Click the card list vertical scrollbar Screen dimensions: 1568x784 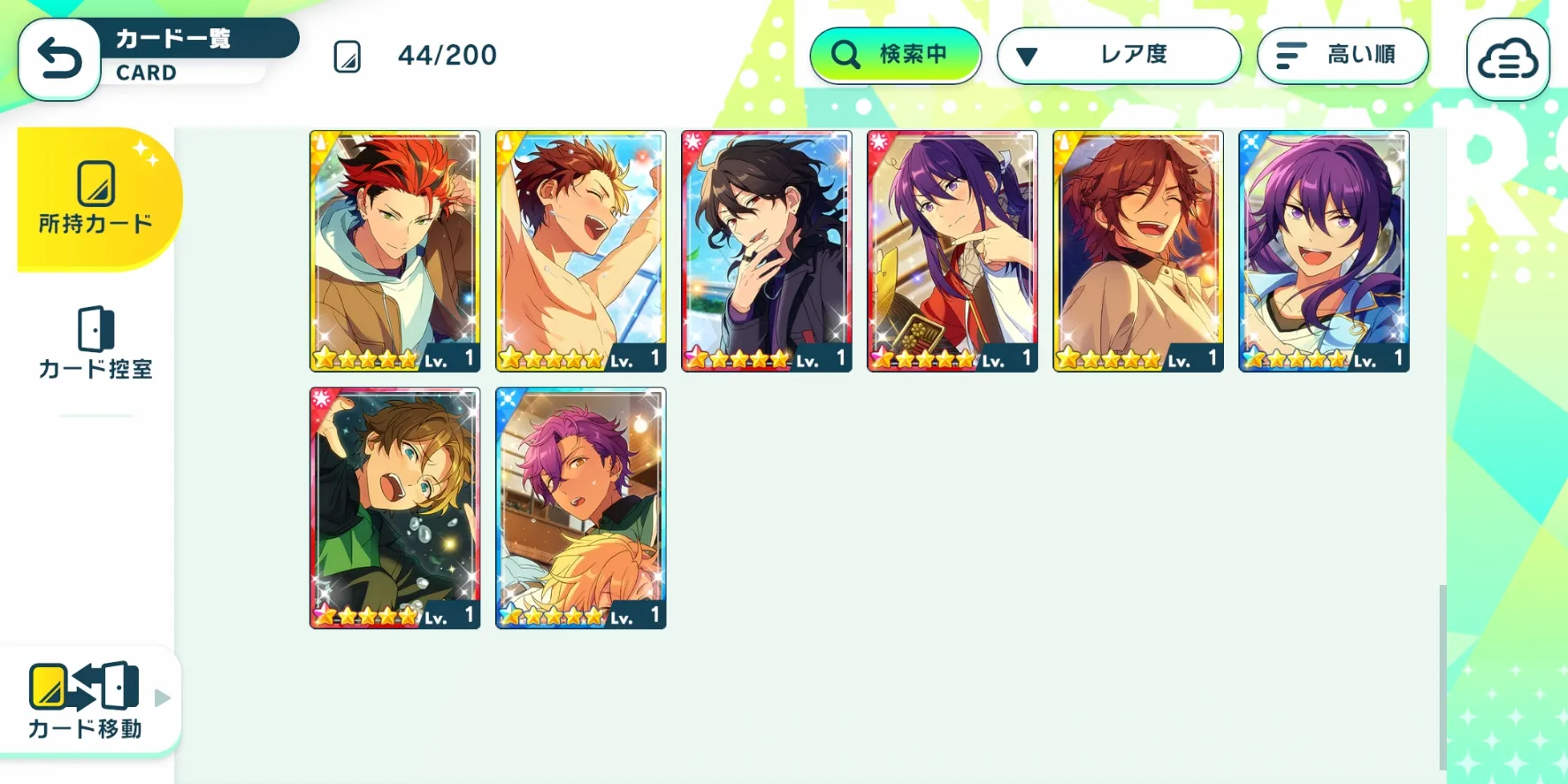[1442, 677]
